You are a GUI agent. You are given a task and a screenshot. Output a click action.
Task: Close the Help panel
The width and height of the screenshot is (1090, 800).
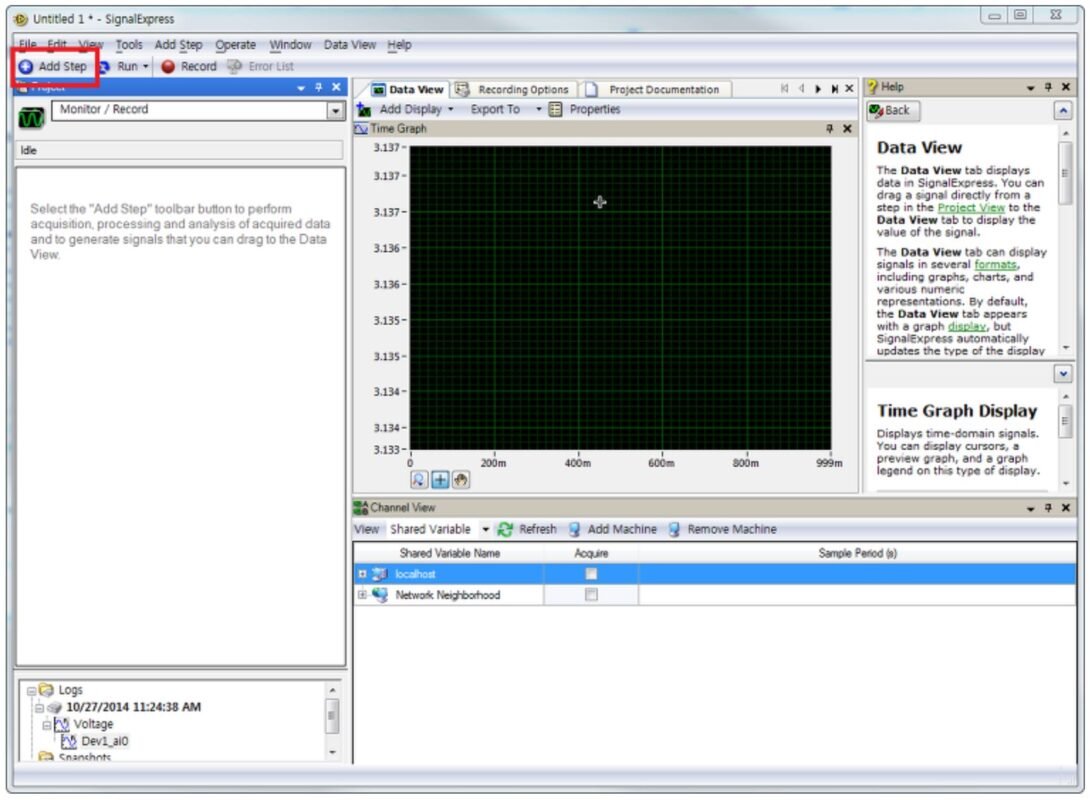1066,88
